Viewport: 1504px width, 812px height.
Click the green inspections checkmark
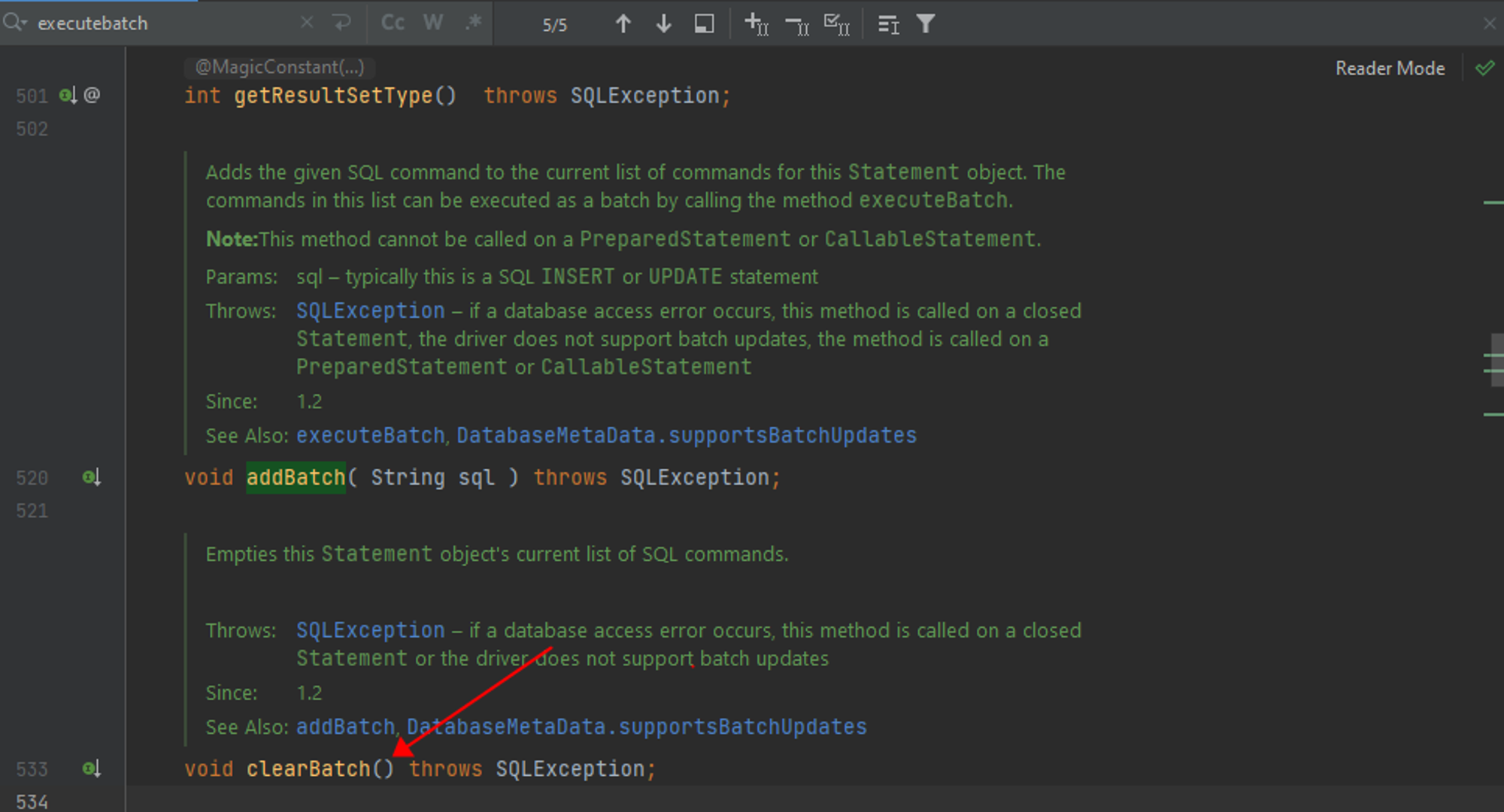click(x=1485, y=68)
